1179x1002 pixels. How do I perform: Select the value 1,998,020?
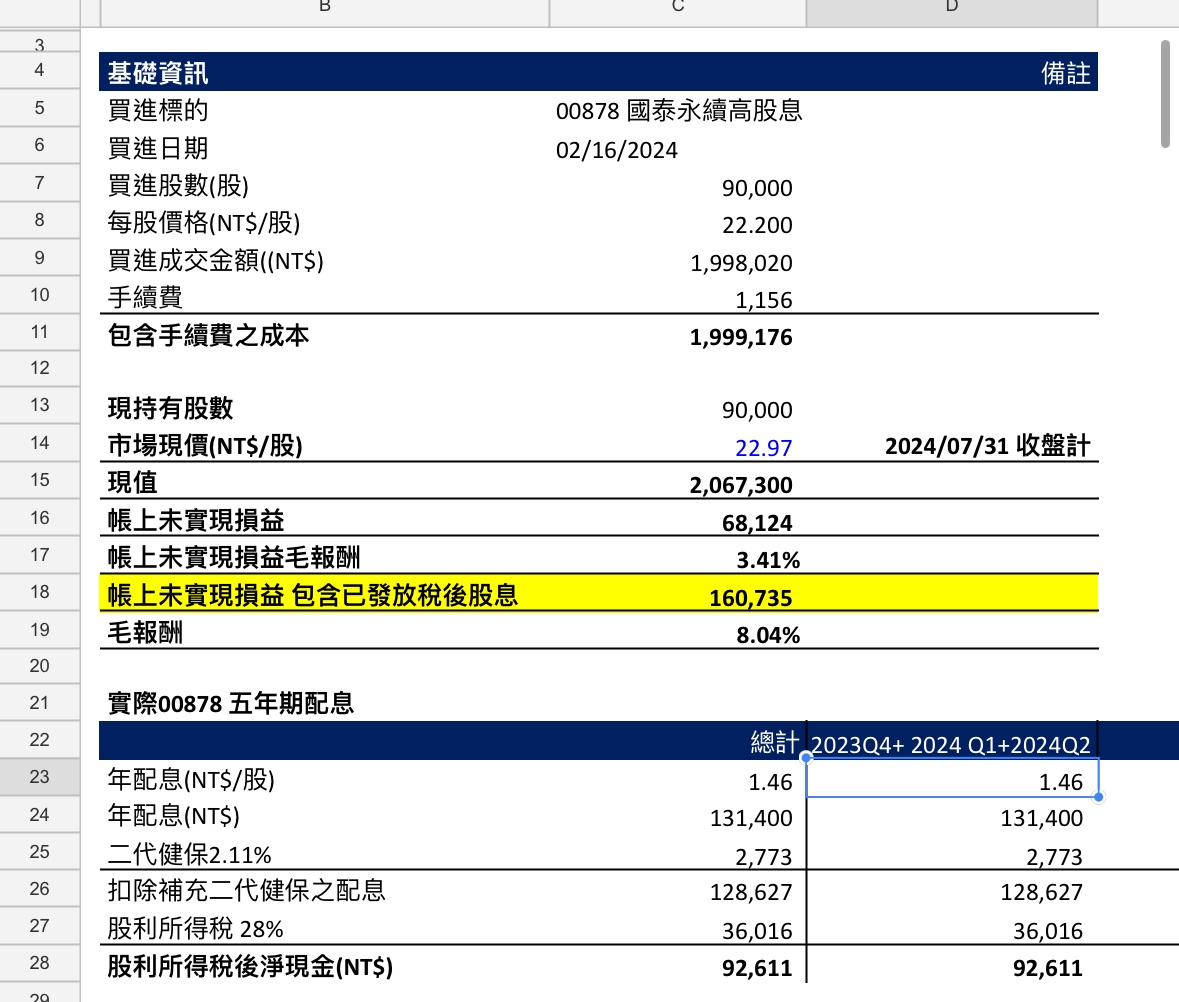741,263
